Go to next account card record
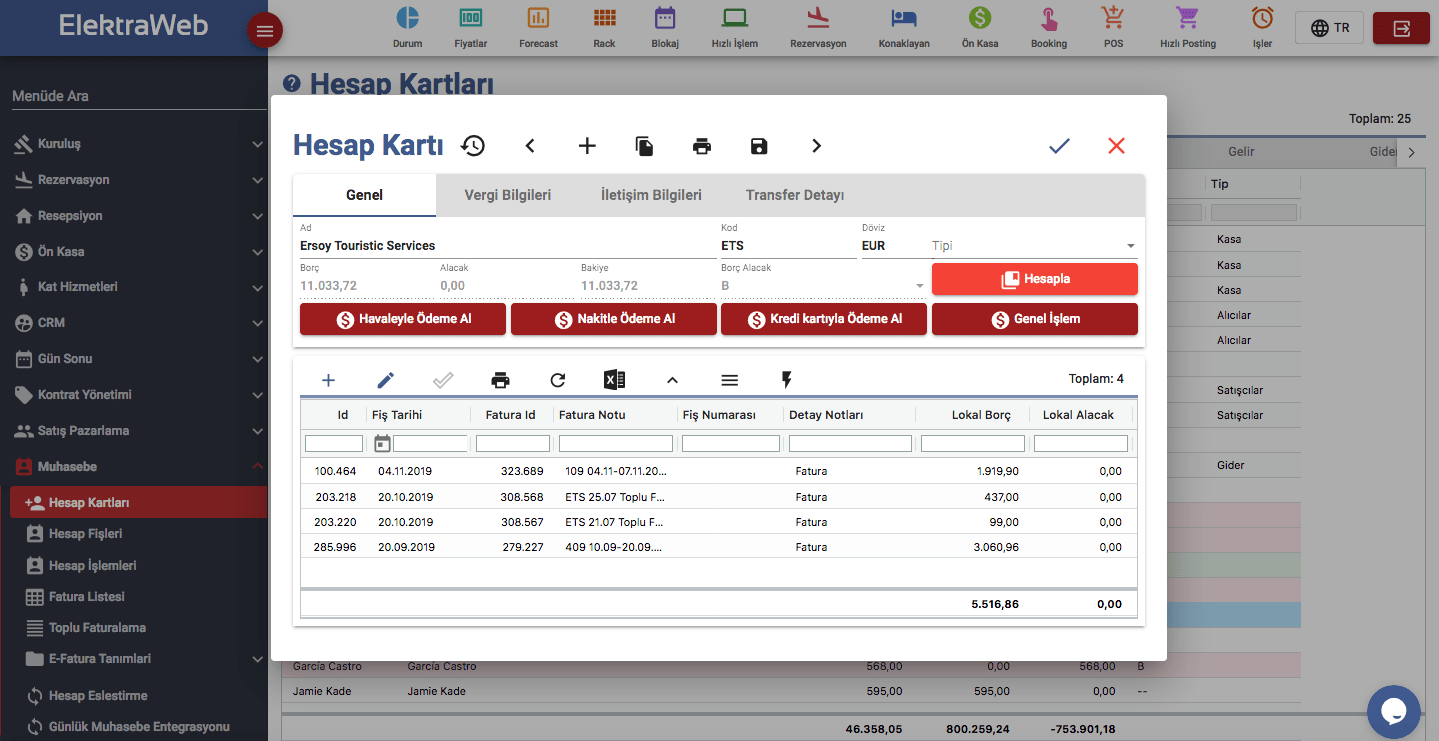Image resolution: width=1439 pixels, height=741 pixels. tap(816, 146)
